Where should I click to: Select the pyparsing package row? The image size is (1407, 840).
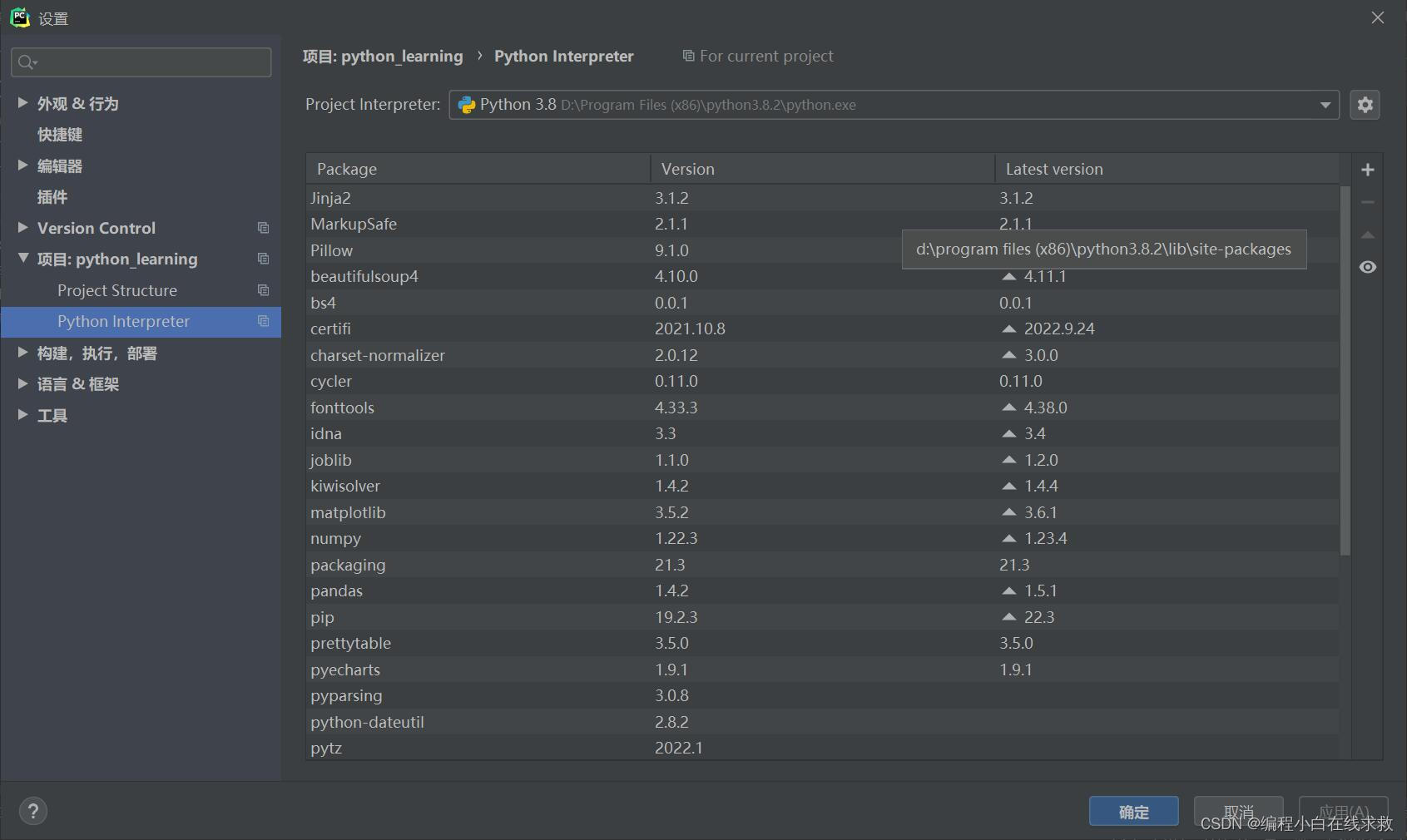tap(822, 695)
